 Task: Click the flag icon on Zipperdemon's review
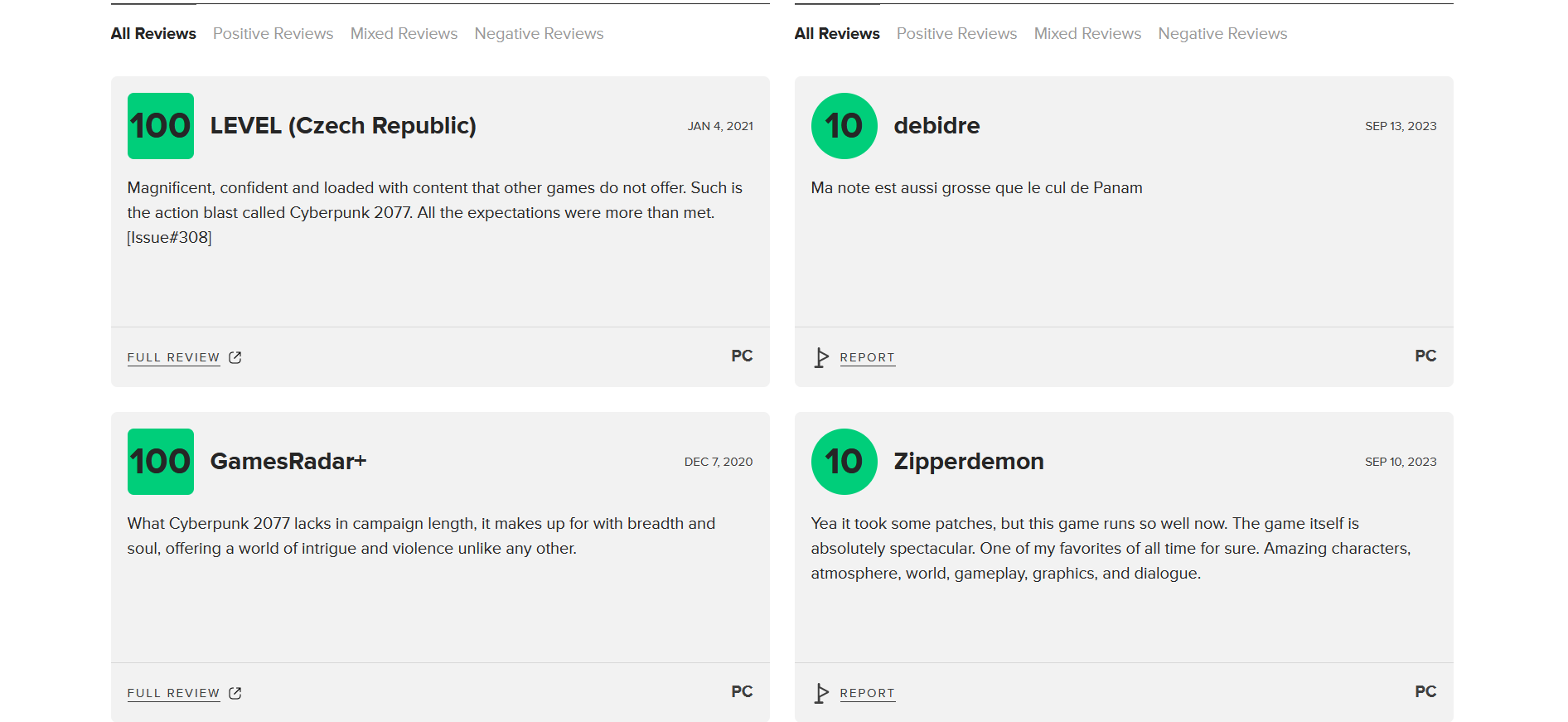point(821,693)
